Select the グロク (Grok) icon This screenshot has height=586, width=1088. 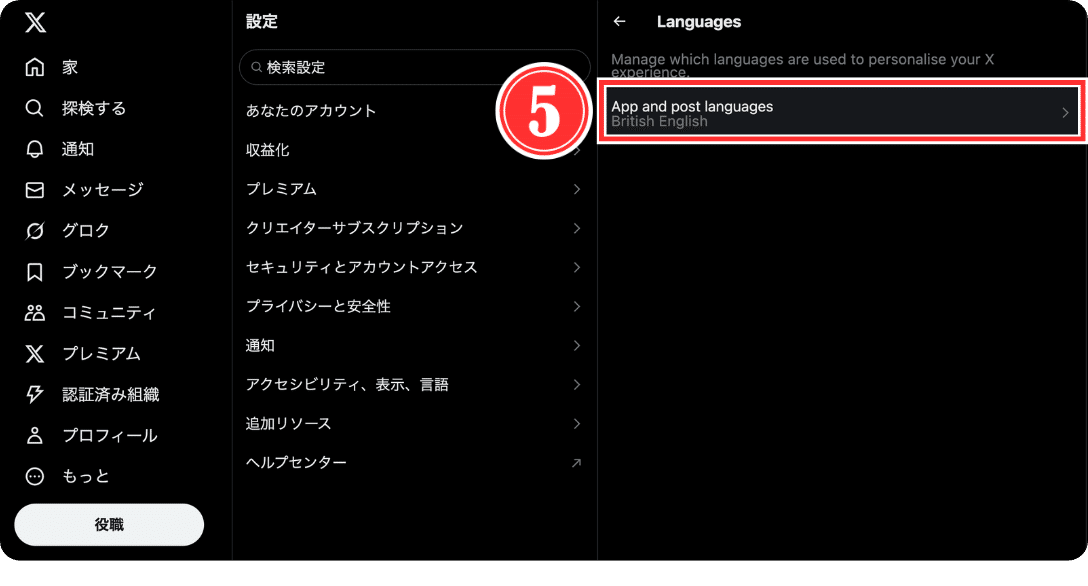34,230
